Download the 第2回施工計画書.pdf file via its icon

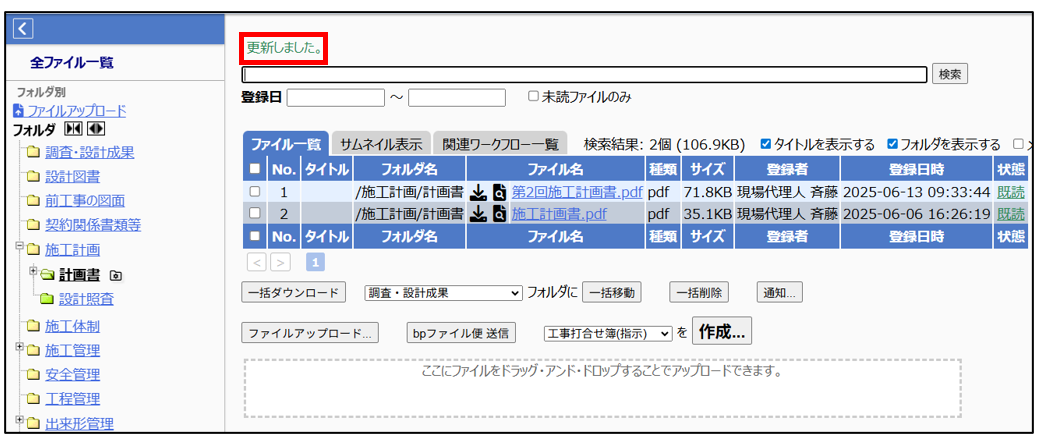point(479,191)
